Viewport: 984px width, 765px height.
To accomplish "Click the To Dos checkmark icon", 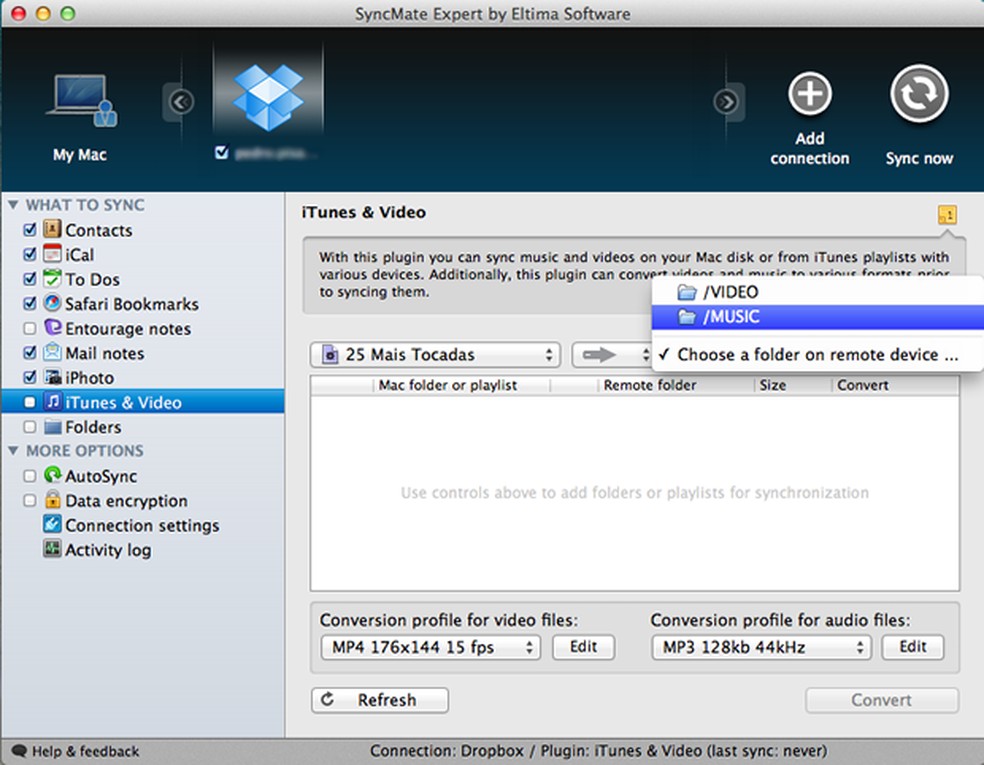I will 52,278.
